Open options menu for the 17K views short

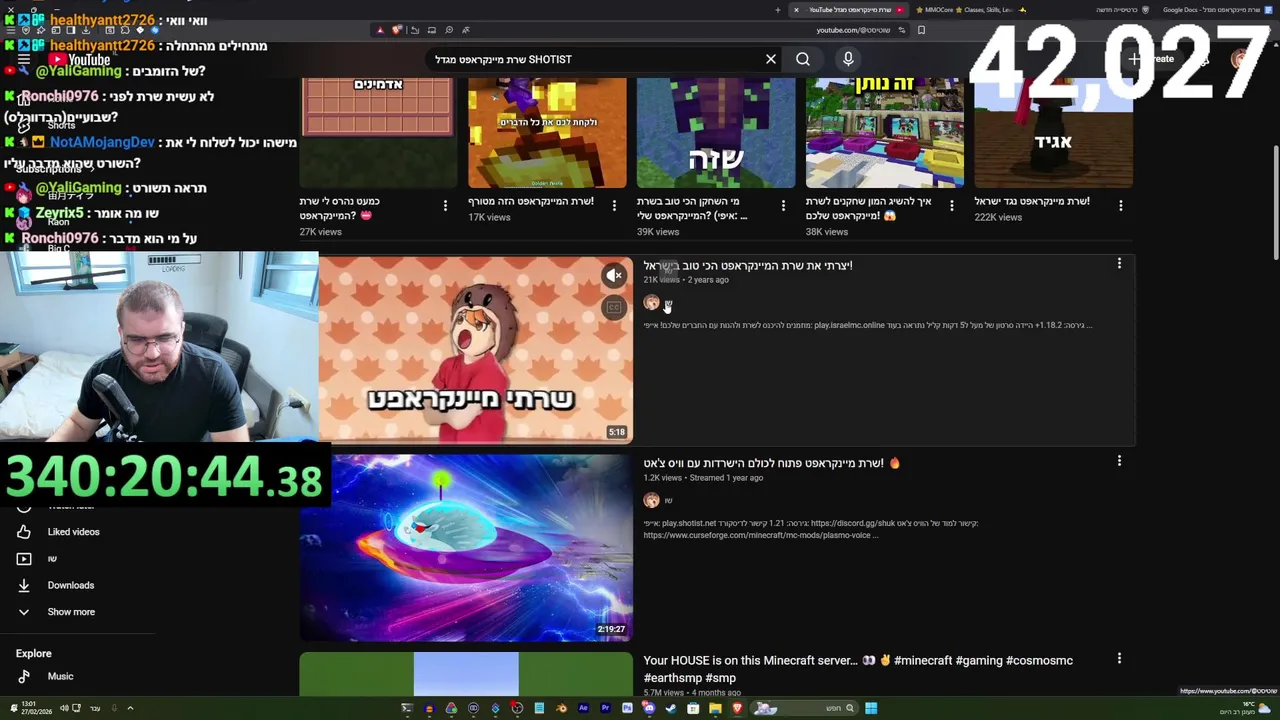click(x=614, y=206)
